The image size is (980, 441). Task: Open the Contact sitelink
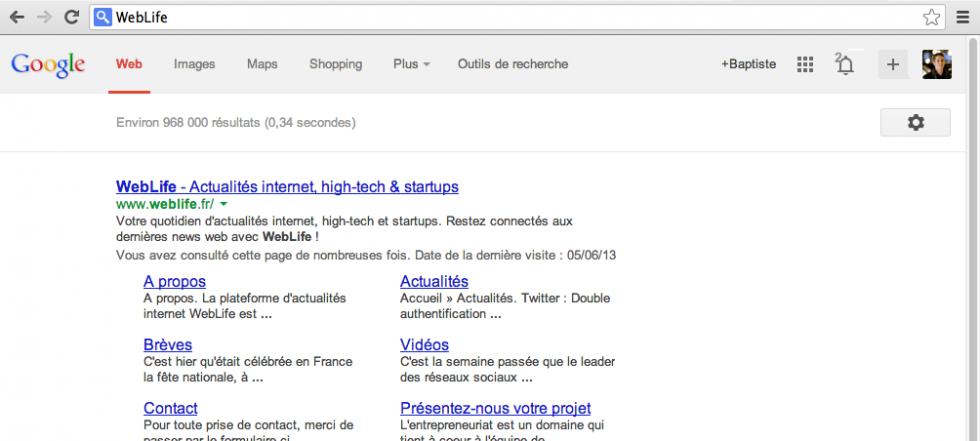point(171,409)
